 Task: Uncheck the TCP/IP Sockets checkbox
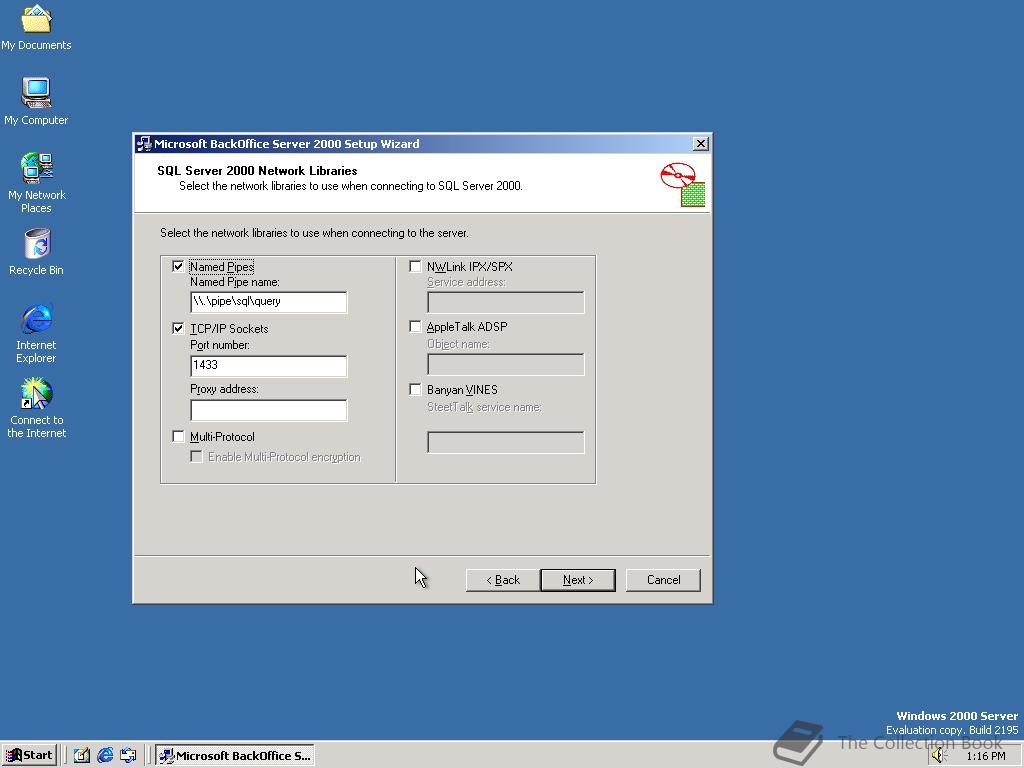click(x=178, y=328)
